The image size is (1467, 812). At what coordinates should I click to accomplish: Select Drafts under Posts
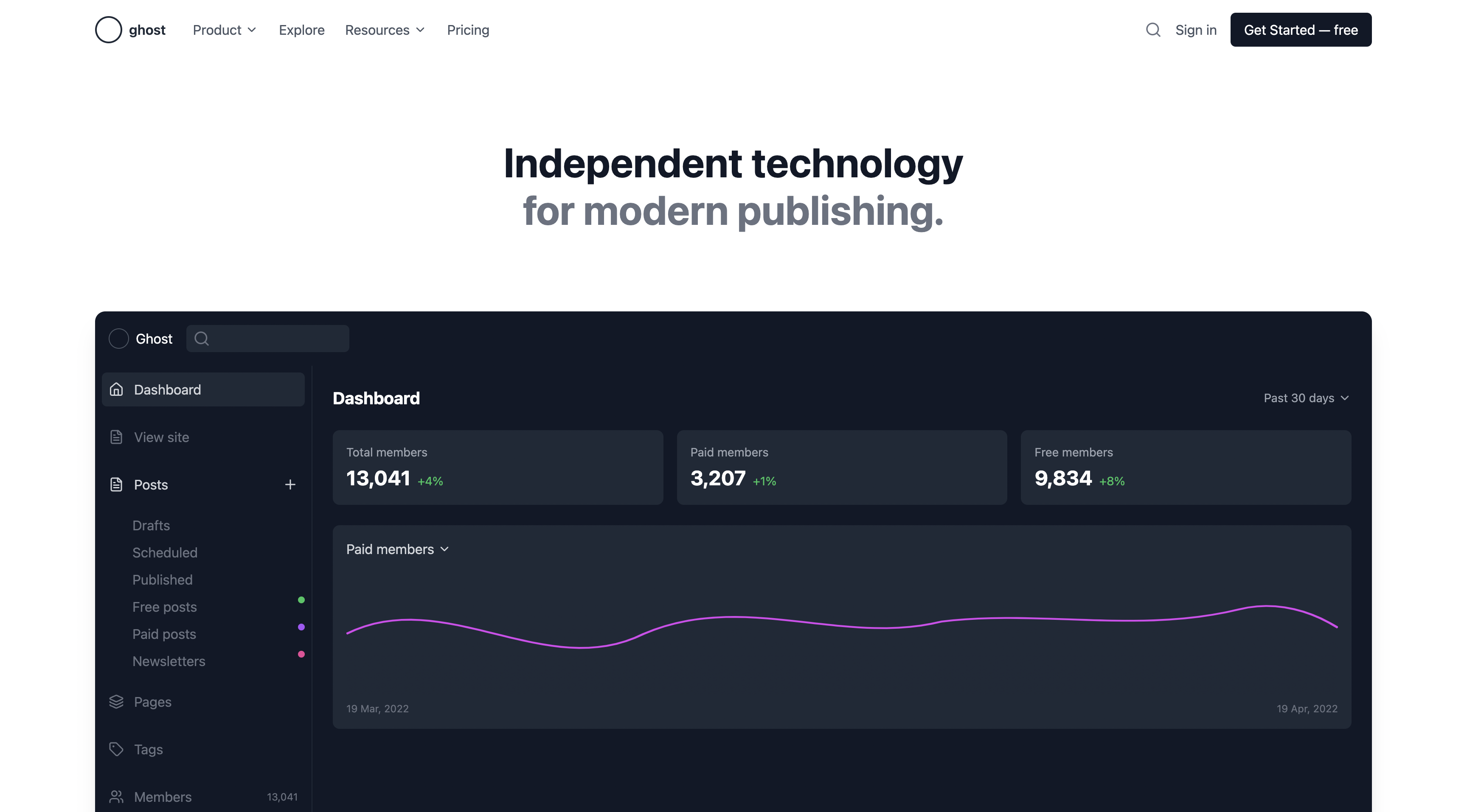click(151, 525)
